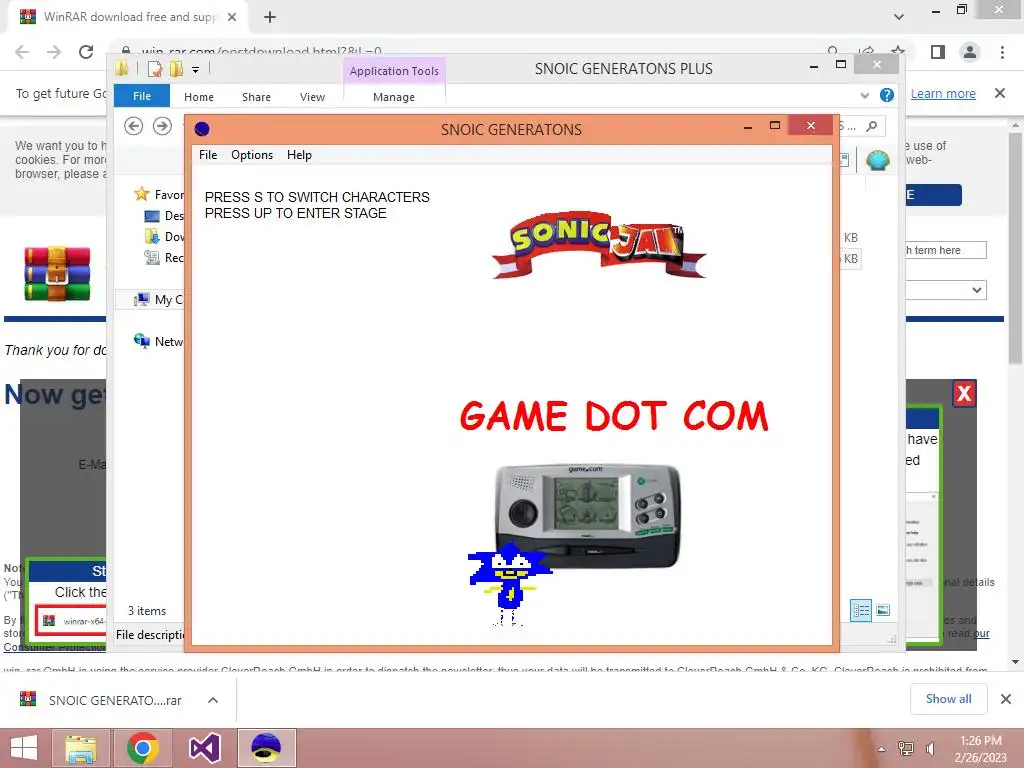Switch to the Home ribbon tab
The image size is (1024, 768).
coord(199,97)
